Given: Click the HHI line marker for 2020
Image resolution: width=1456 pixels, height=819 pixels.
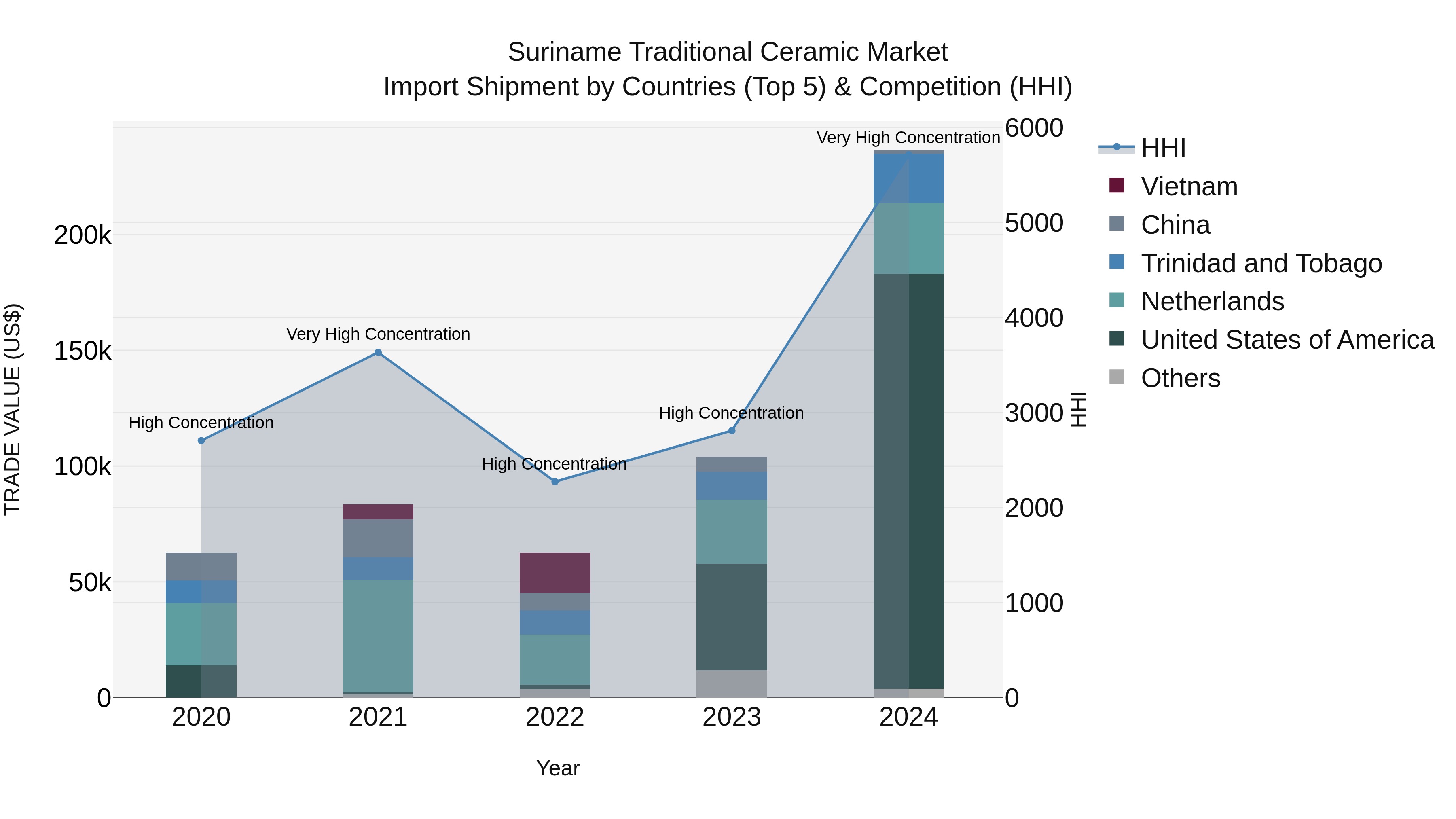Looking at the screenshot, I should (201, 441).
